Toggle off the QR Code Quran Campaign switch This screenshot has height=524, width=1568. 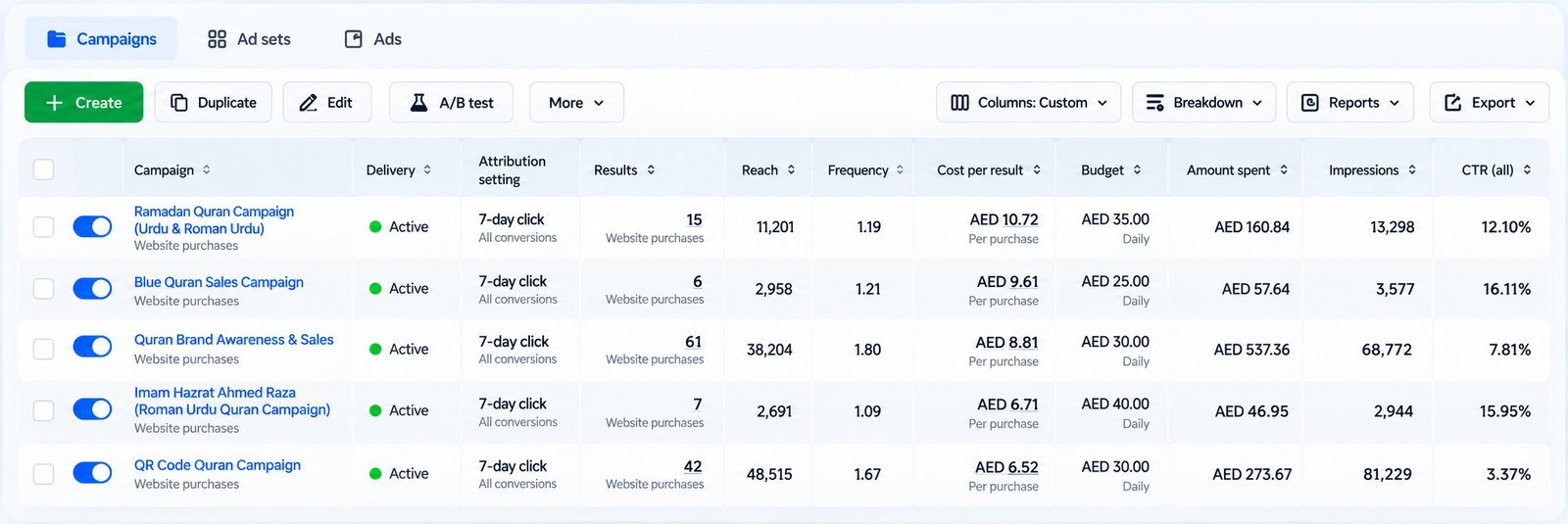tap(92, 473)
